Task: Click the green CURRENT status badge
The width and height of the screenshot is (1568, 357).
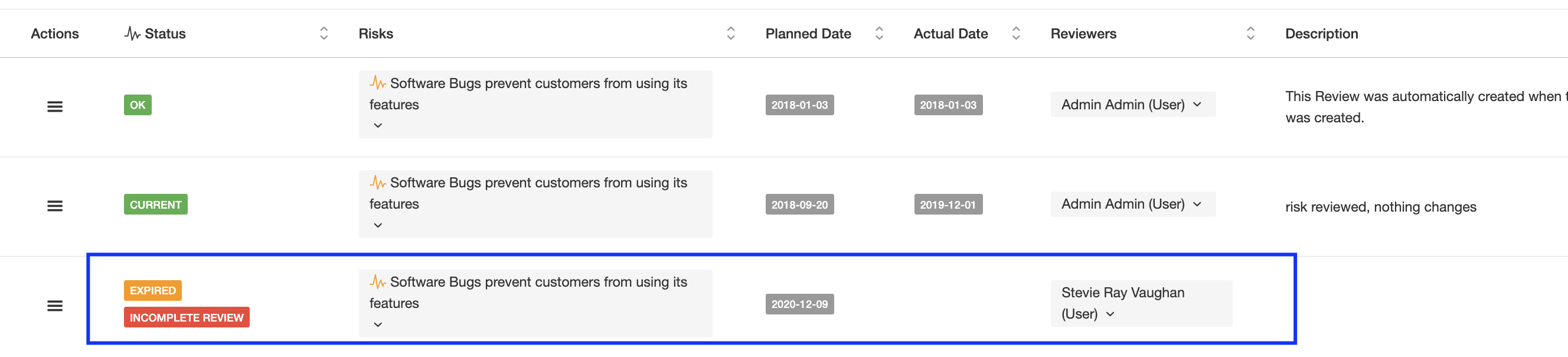Action: [155, 205]
